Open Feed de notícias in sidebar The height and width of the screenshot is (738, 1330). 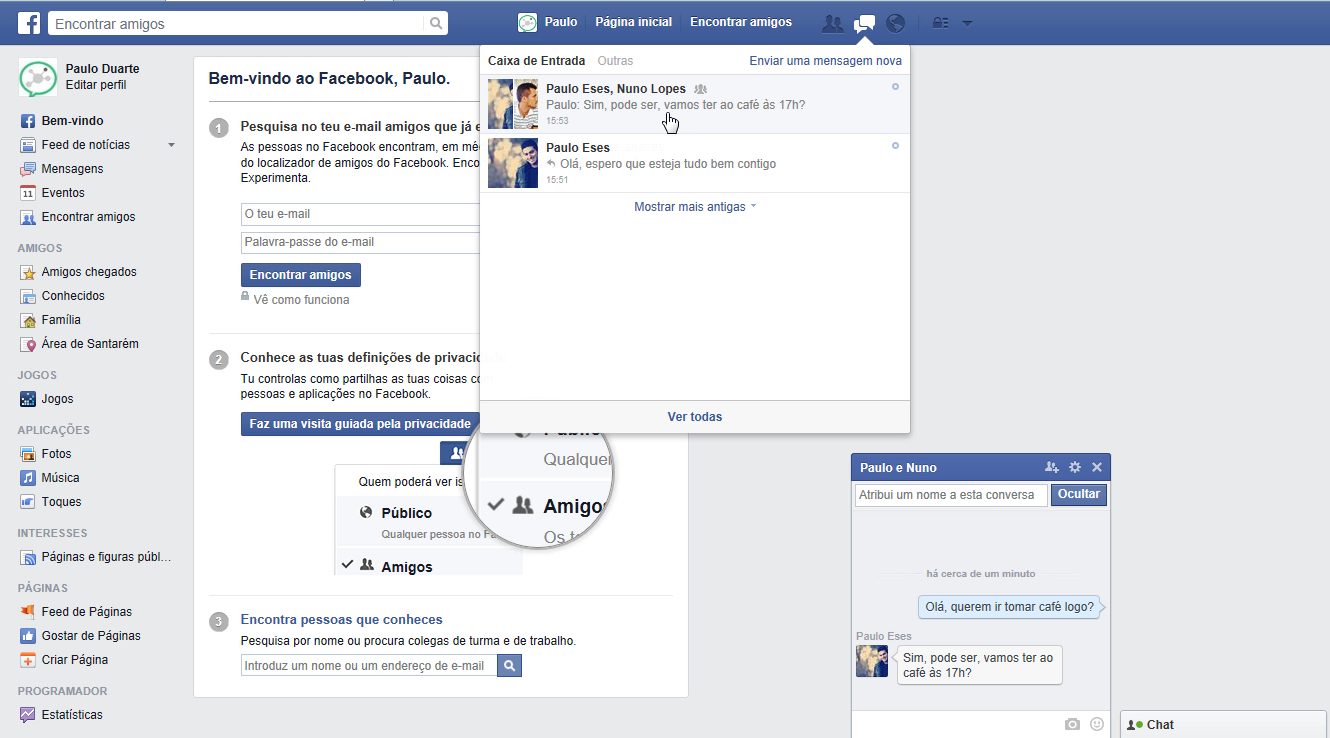[85, 145]
